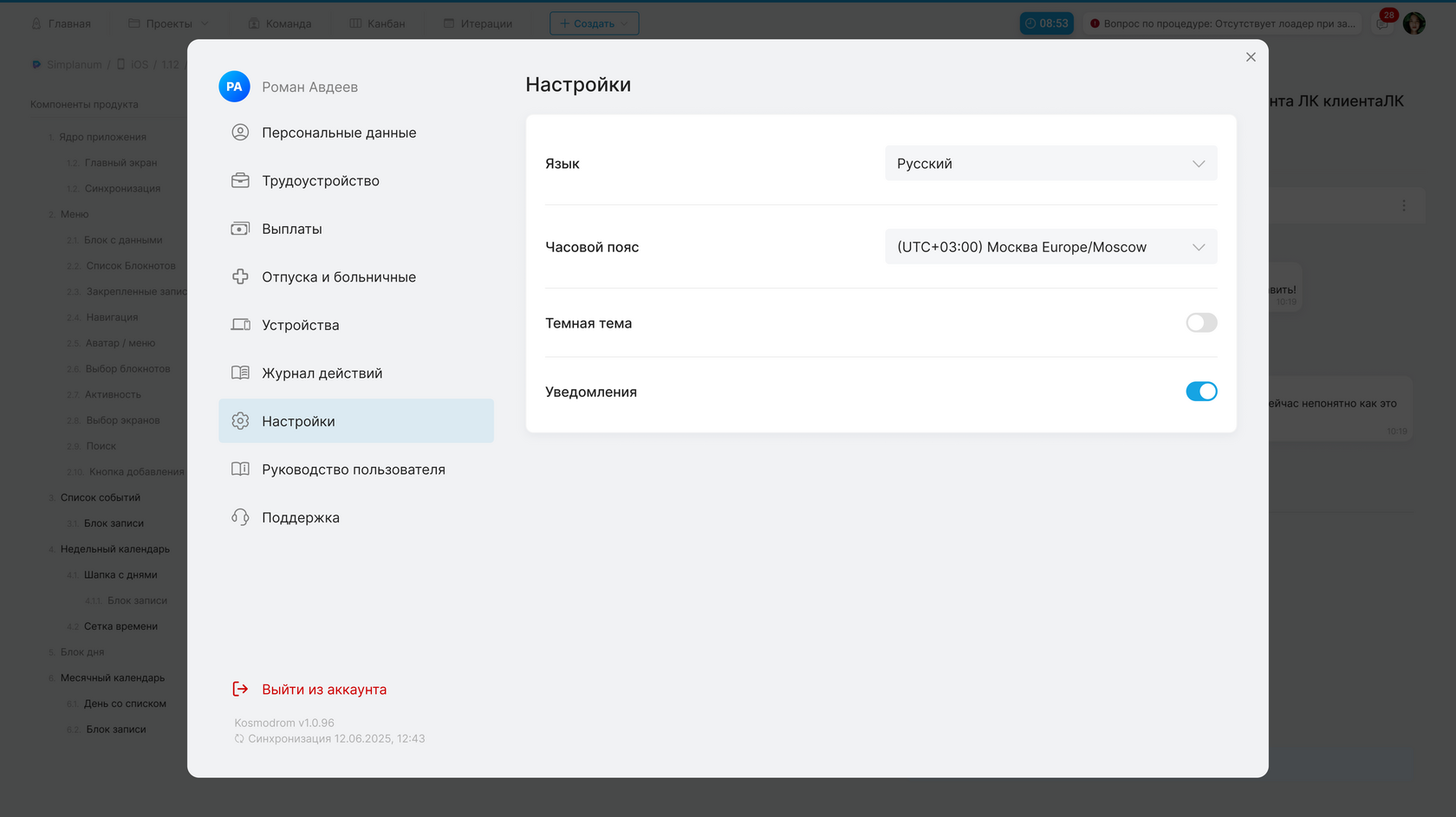Click the Персональные данные user icon
This screenshot has height=817, width=1456.
(240, 133)
